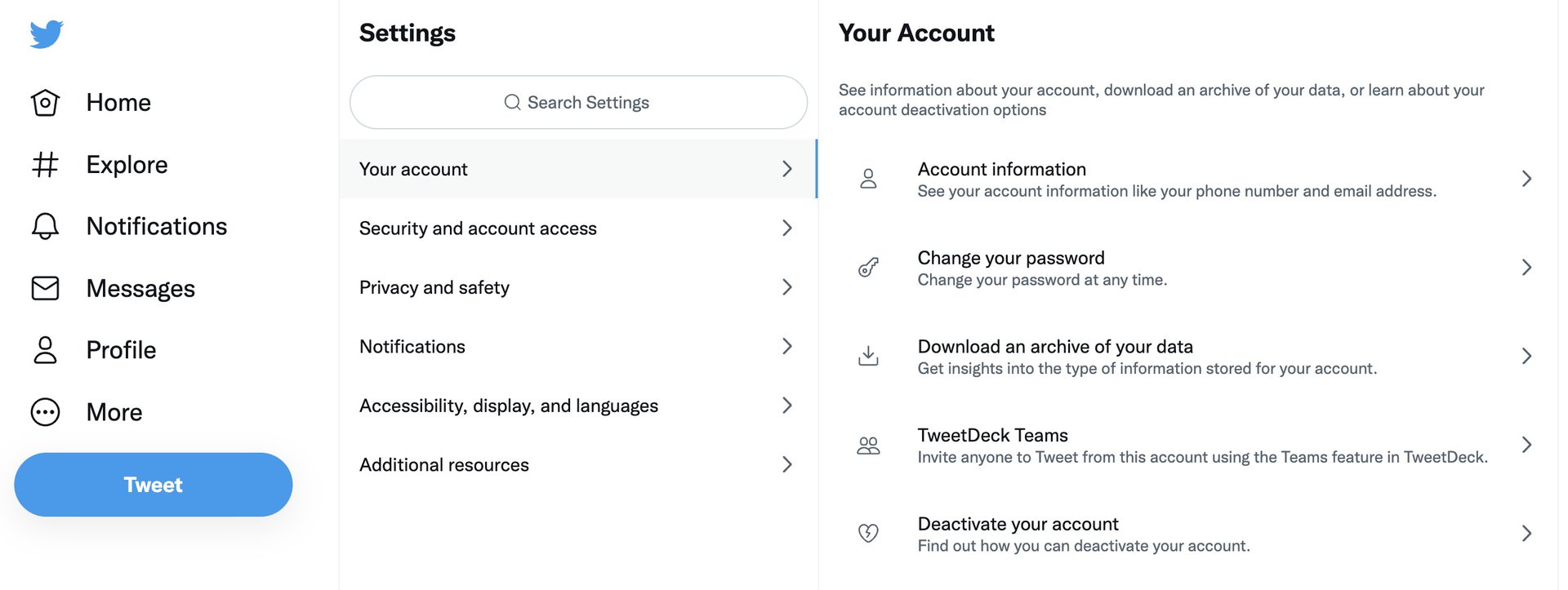Expand Privacy and safety chevron
Screen dimensions: 1568x590
point(786,287)
